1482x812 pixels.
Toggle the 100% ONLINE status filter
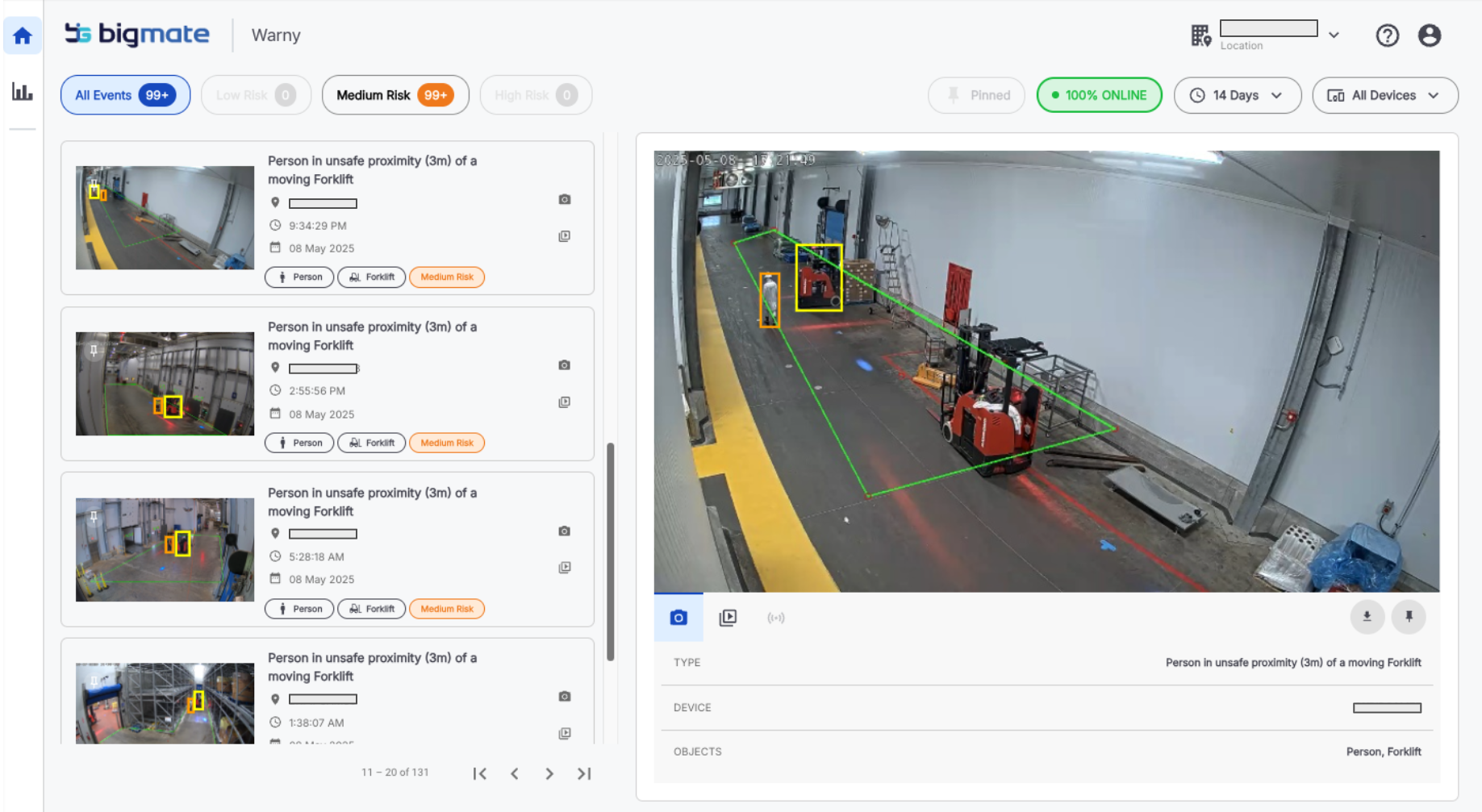[x=1099, y=95]
